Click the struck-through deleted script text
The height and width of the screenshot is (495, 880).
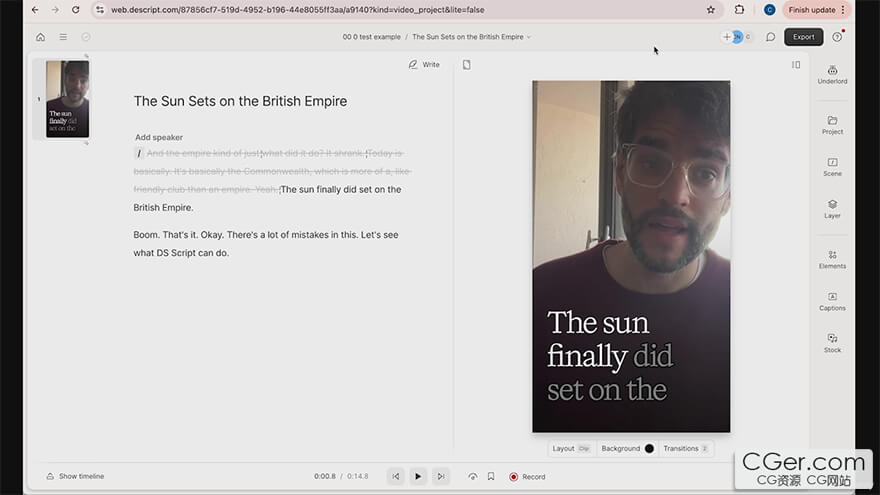coord(272,171)
